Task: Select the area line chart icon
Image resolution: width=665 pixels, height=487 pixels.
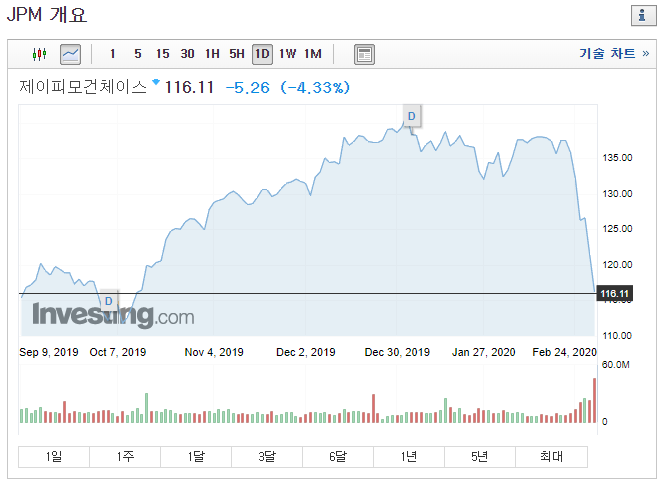Action: click(70, 54)
